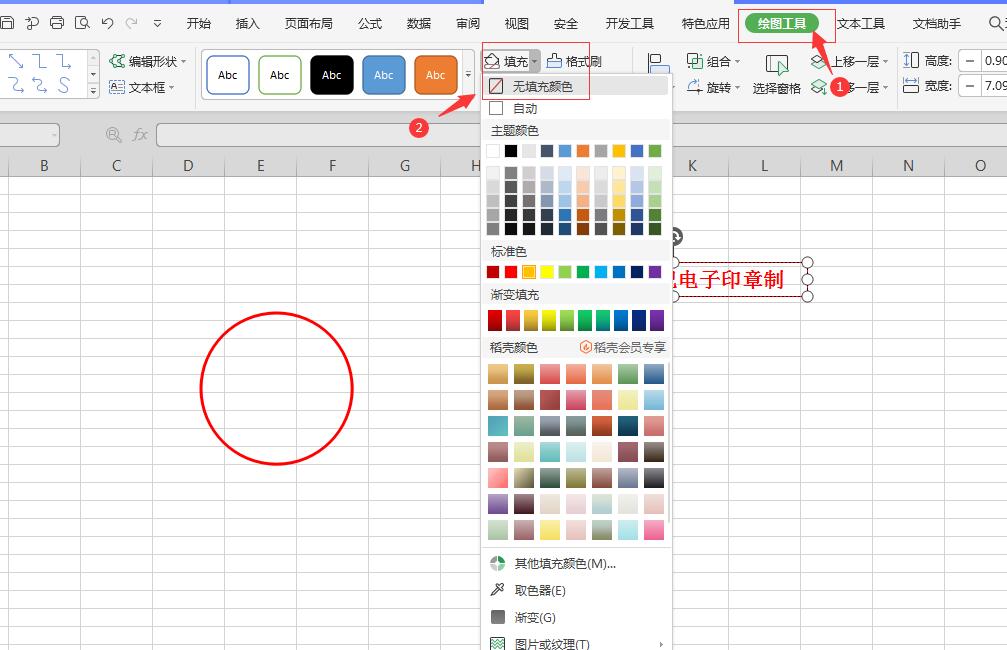1007x650 pixels.
Task: Switch to the 插入 tab
Action: 247,23
